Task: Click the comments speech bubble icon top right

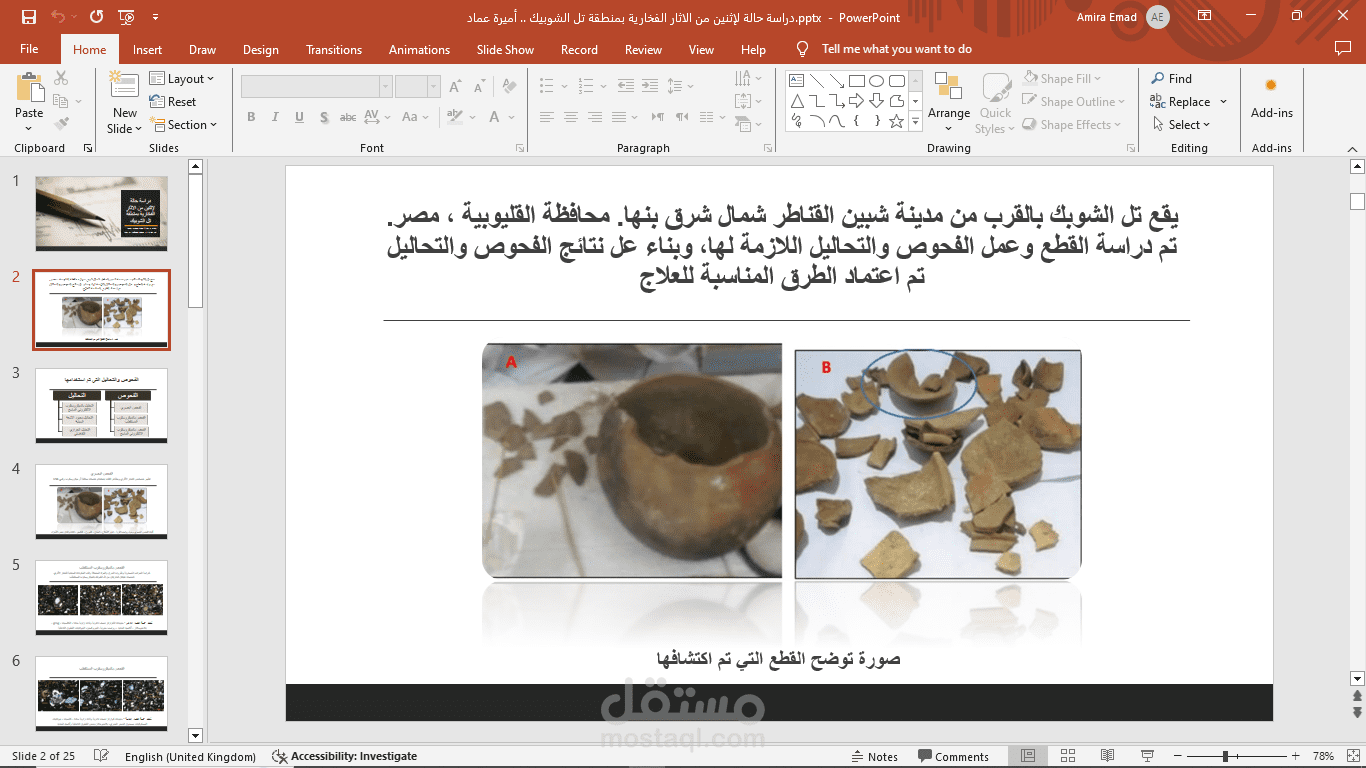Action: [1342, 48]
